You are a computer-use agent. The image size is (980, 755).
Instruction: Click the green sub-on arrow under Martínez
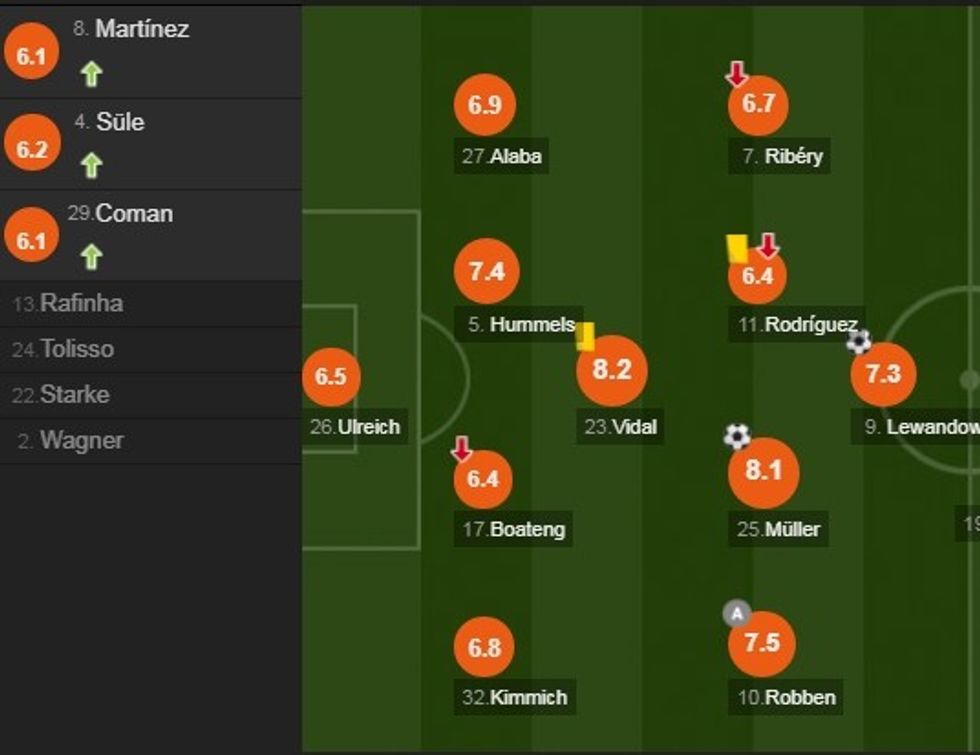[x=92, y=74]
